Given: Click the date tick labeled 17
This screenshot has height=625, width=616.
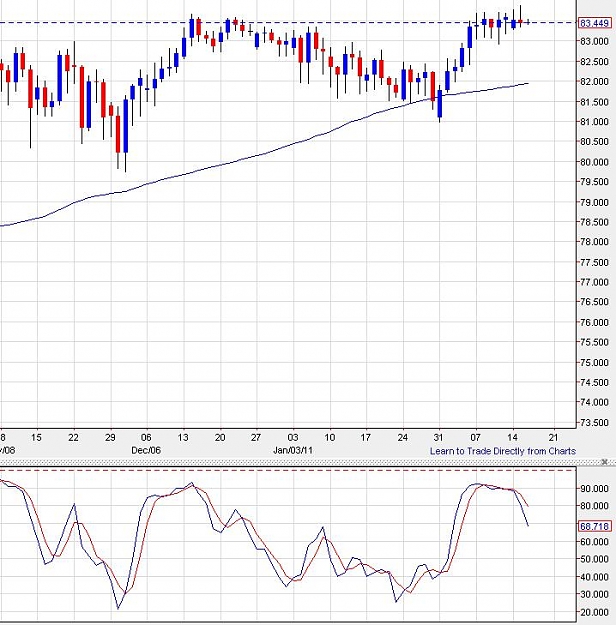Looking at the screenshot, I should (366, 438).
